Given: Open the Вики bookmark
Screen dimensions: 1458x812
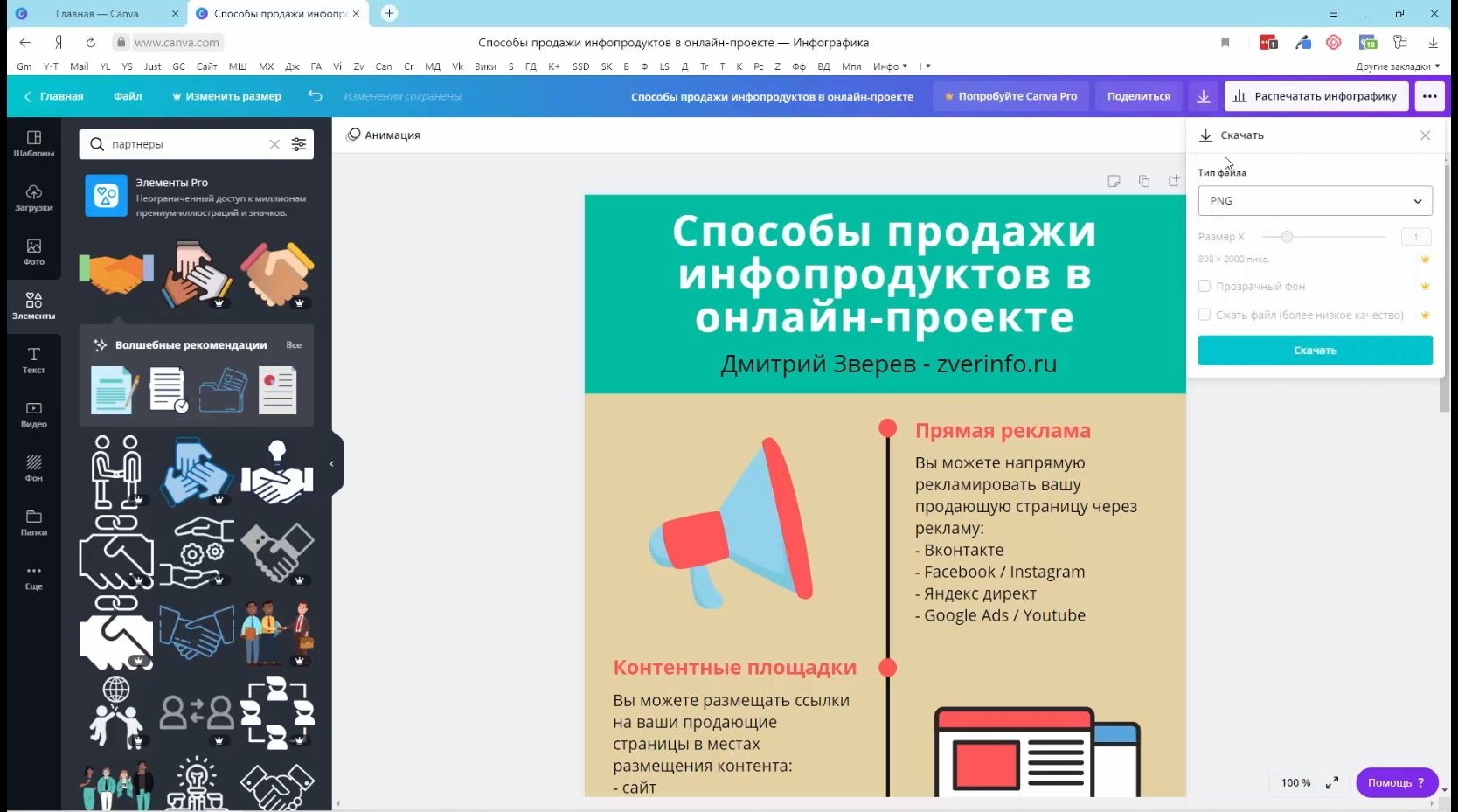Looking at the screenshot, I should coord(486,66).
